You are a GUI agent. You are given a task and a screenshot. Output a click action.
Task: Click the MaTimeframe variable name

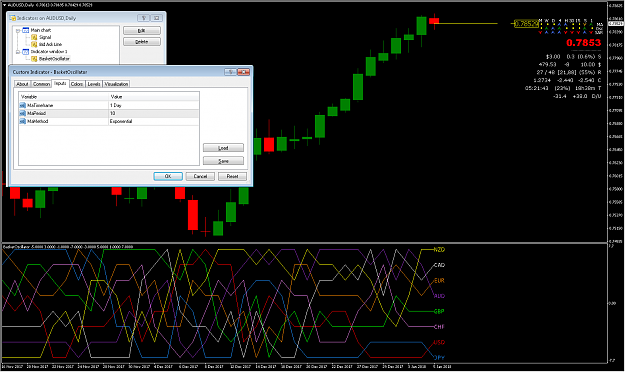40,105
